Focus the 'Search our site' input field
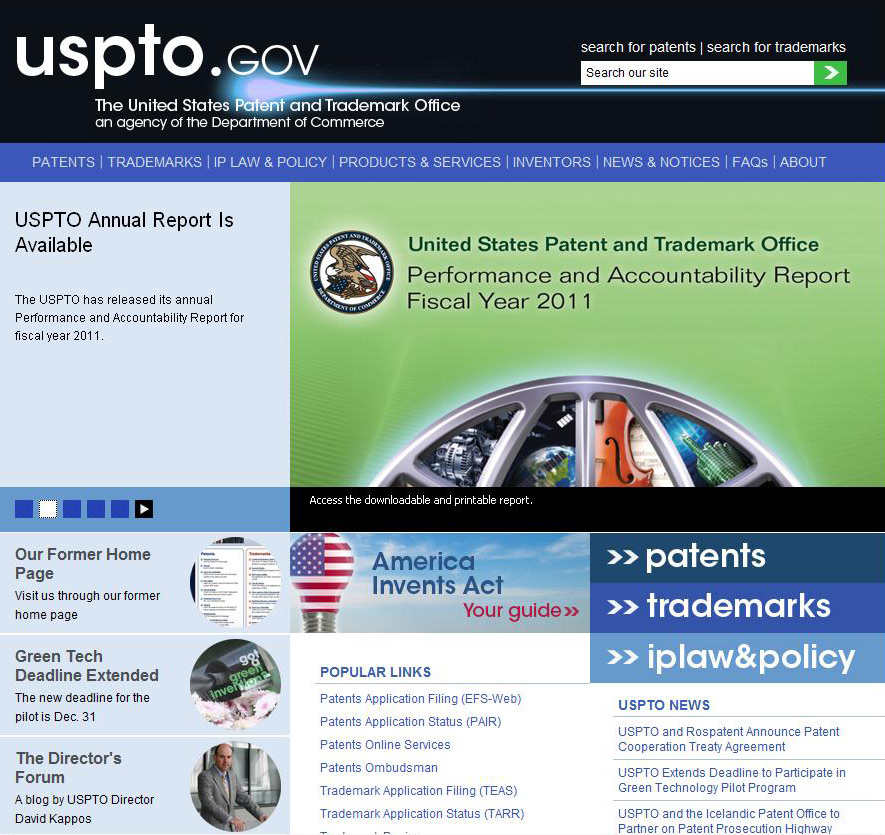Viewport: 885px width, 835px height. pyautogui.click(x=696, y=73)
